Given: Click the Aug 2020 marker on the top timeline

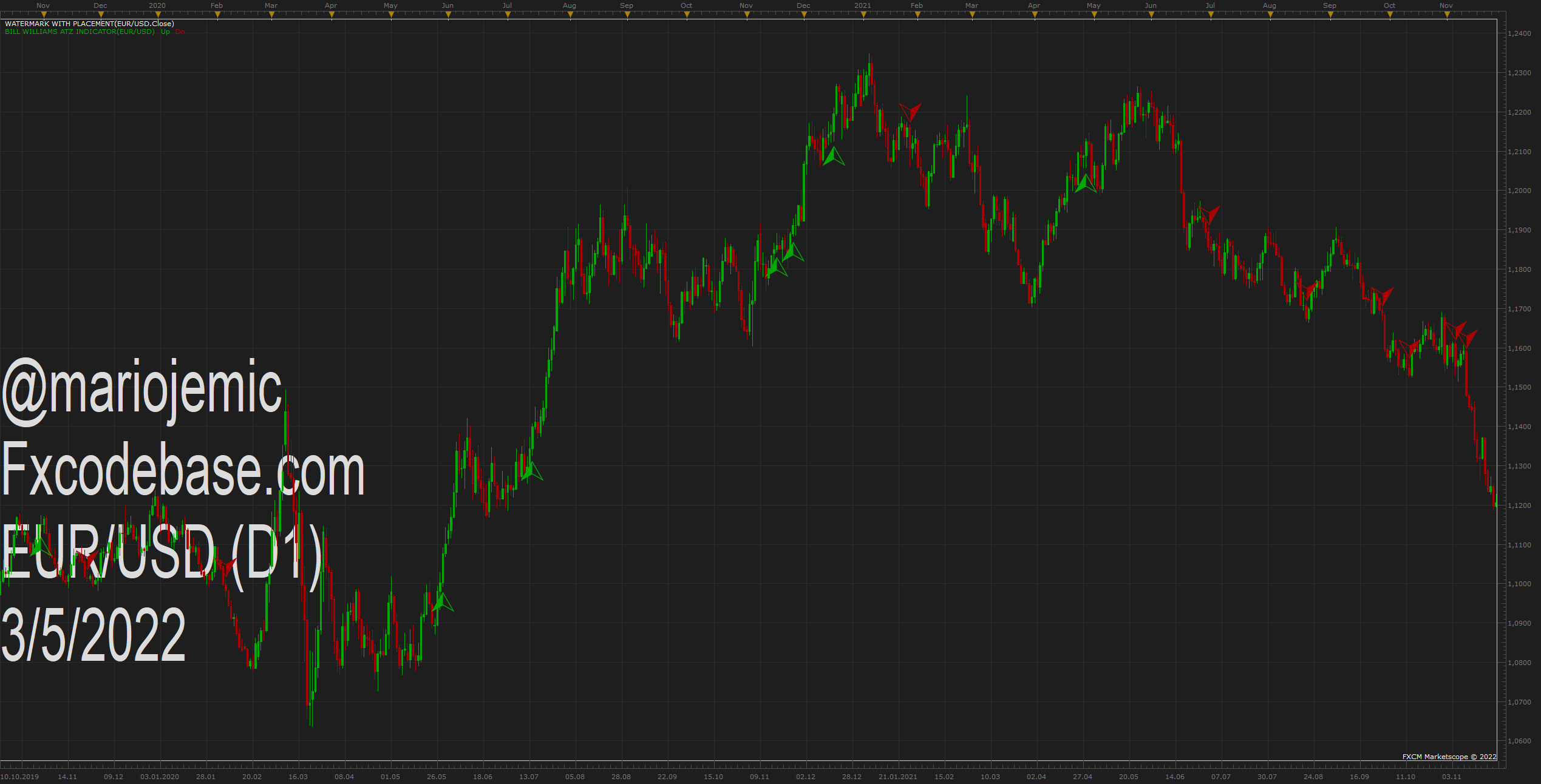Looking at the screenshot, I should click(x=570, y=5).
